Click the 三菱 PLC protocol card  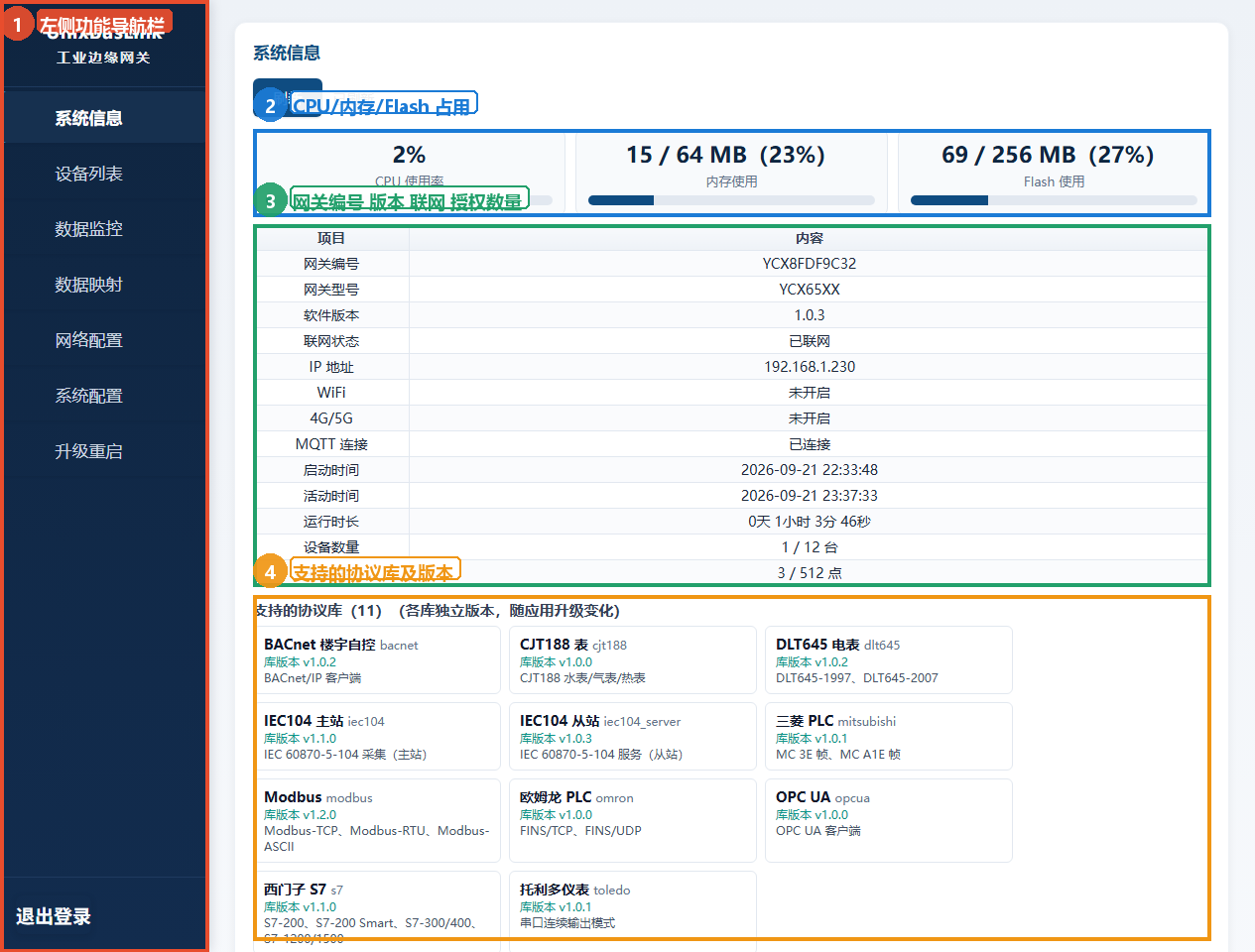point(889,737)
